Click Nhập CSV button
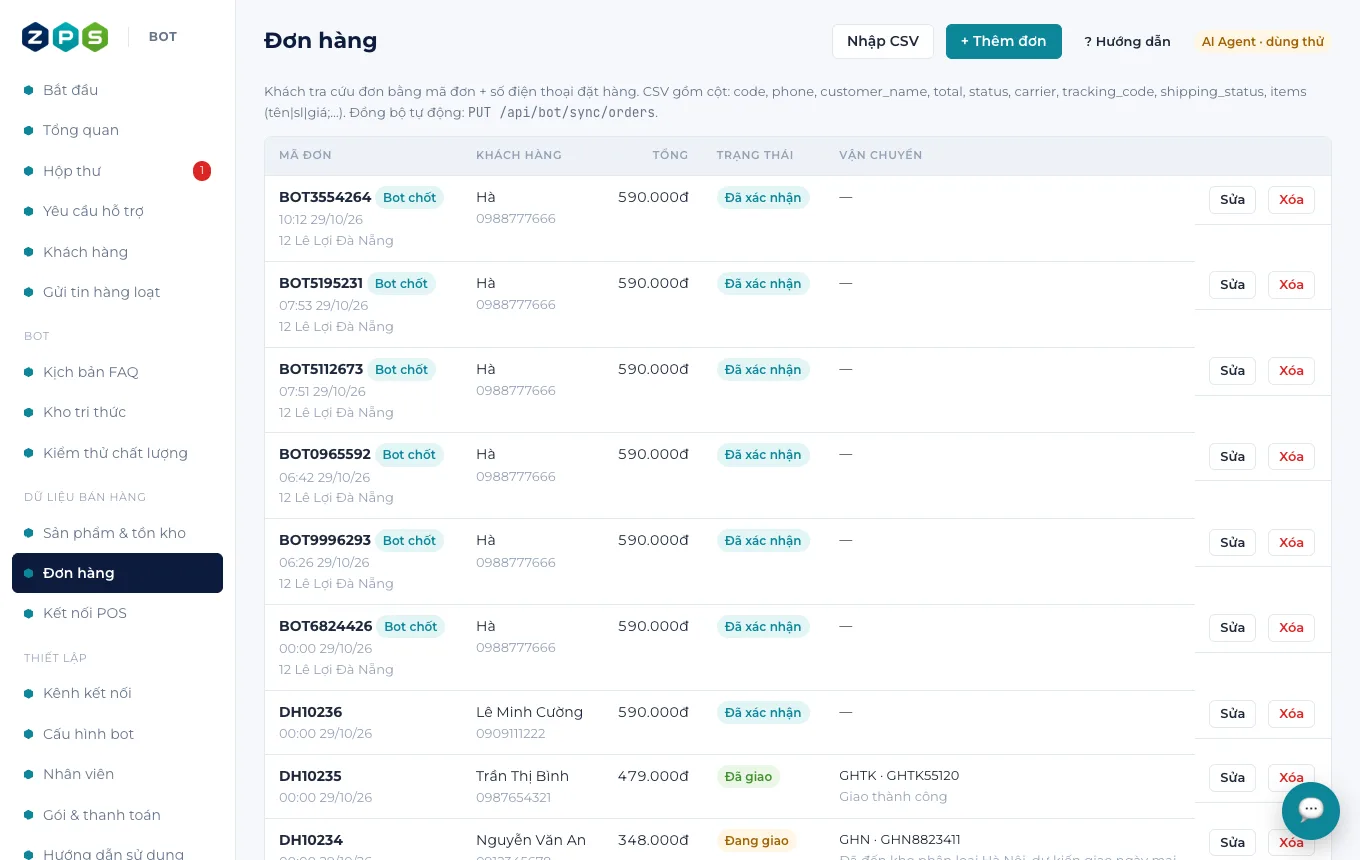 pyautogui.click(x=883, y=41)
